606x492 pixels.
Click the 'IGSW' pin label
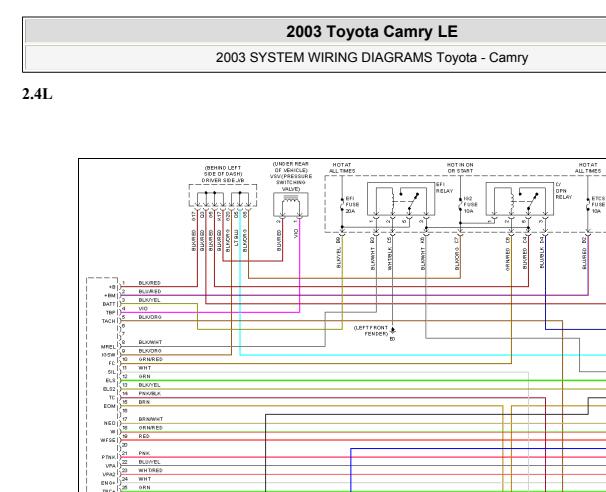[x=109, y=355]
